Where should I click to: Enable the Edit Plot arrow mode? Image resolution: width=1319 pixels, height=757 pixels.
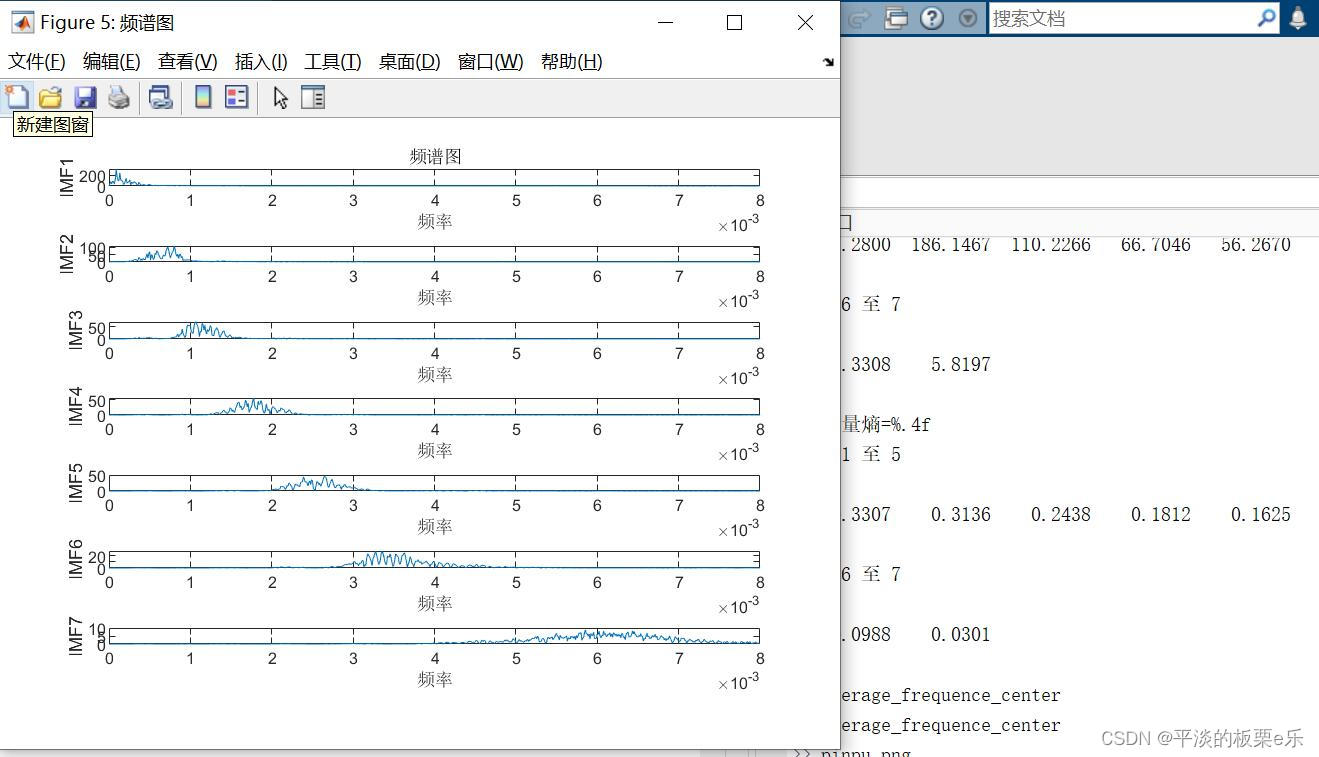pyautogui.click(x=279, y=96)
